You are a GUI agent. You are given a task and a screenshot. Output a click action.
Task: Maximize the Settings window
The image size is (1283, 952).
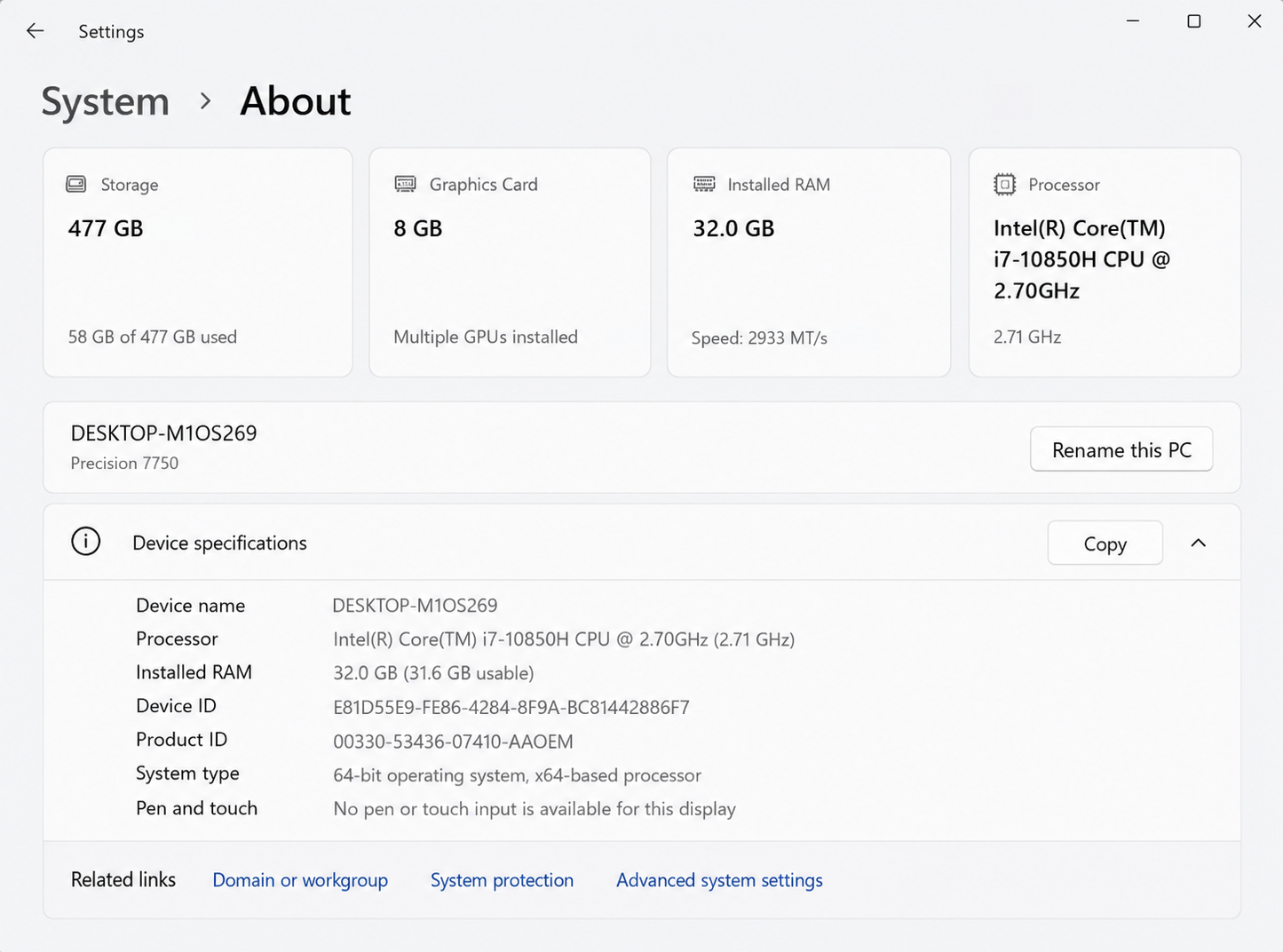click(1194, 21)
